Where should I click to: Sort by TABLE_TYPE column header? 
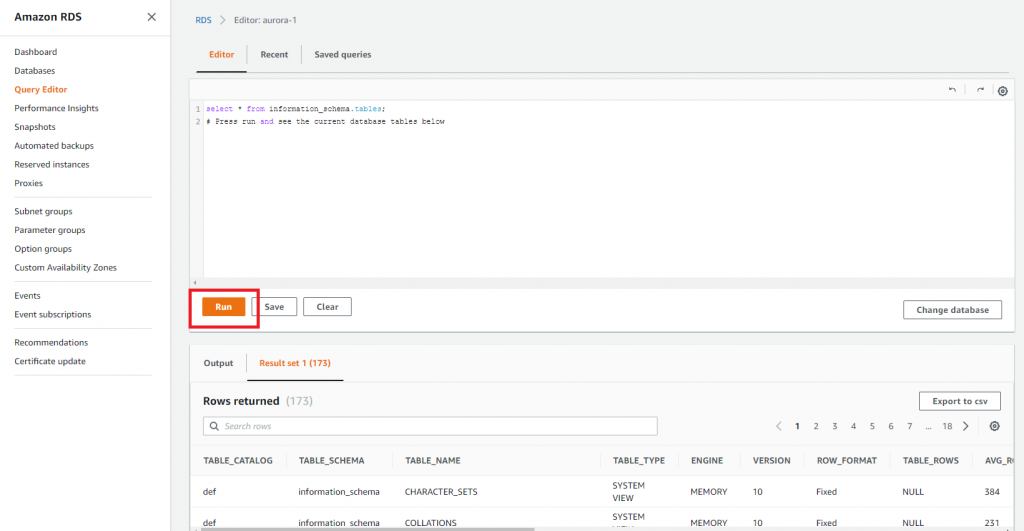pyautogui.click(x=639, y=460)
